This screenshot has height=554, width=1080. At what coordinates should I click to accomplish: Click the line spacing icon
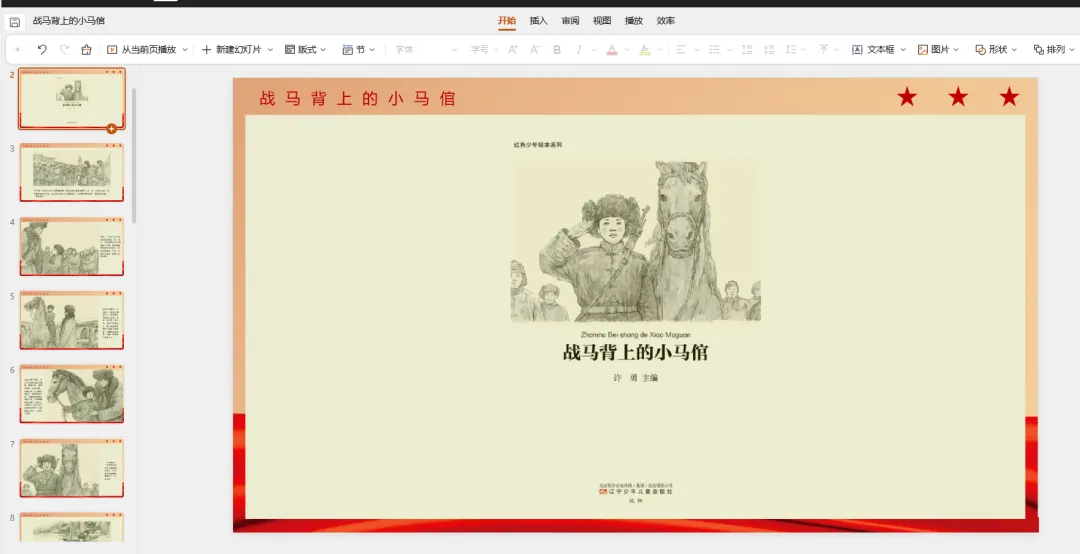coord(791,50)
